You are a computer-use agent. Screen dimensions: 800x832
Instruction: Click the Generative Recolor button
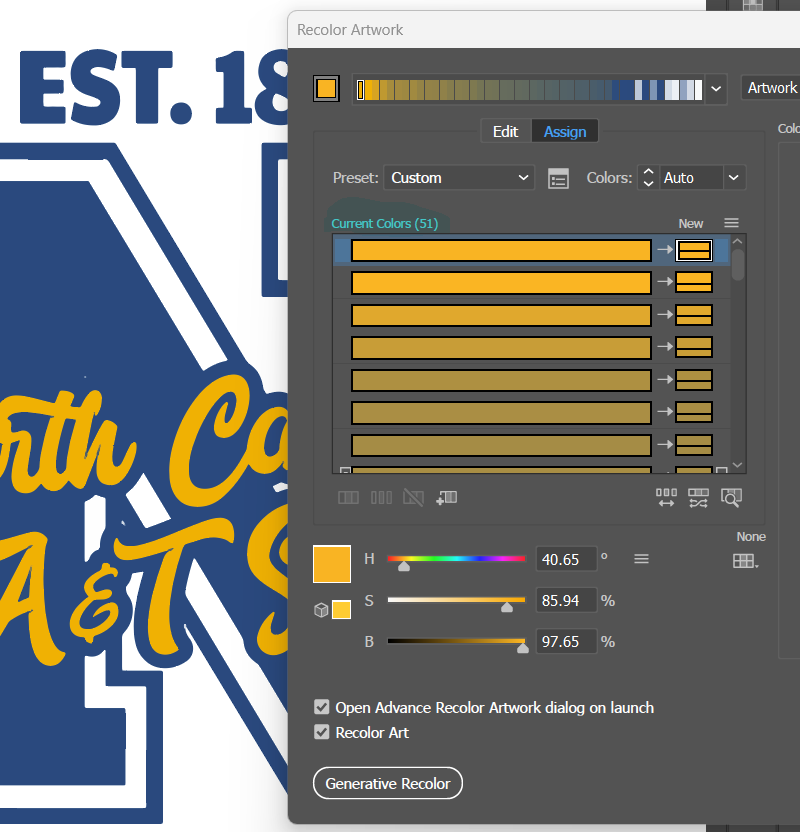tap(388, 783)
